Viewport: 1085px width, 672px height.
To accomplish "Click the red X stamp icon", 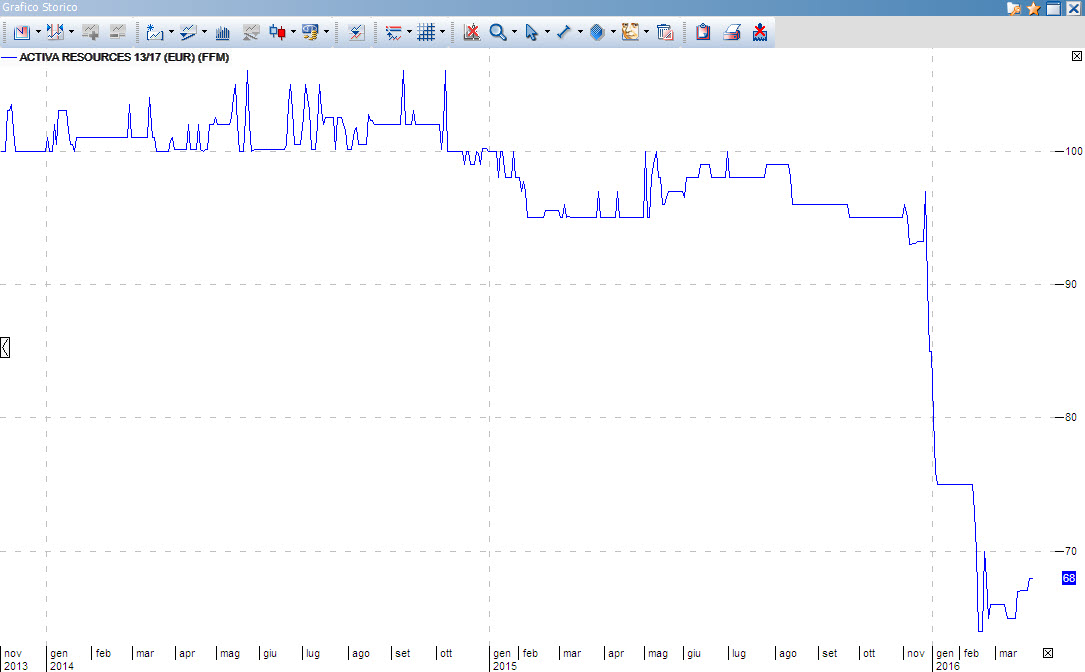I will [x=760, y=33].
